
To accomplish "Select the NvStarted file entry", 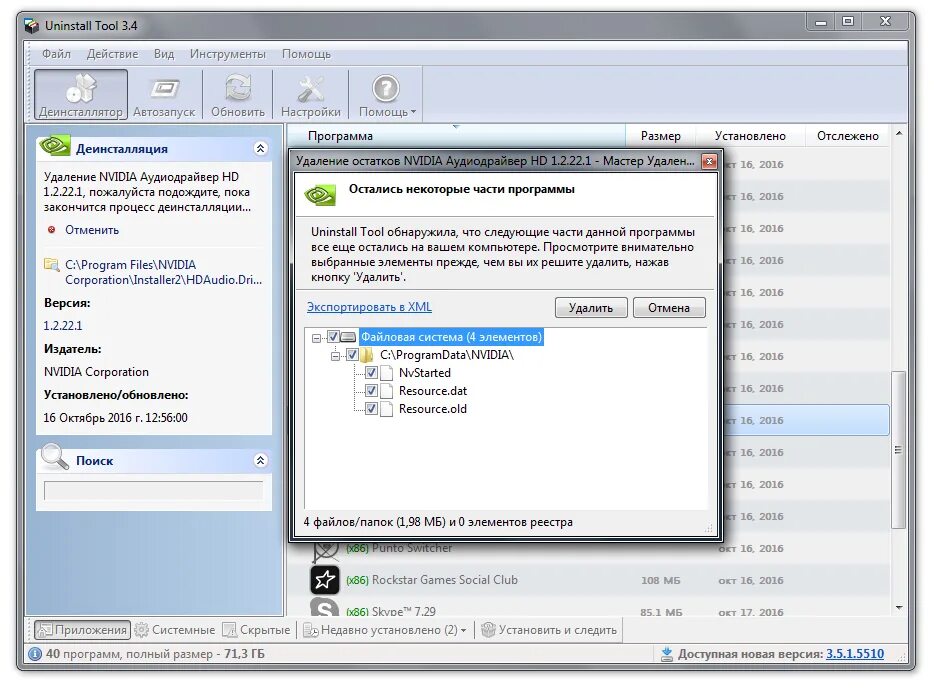I will (x=425, y=373).
